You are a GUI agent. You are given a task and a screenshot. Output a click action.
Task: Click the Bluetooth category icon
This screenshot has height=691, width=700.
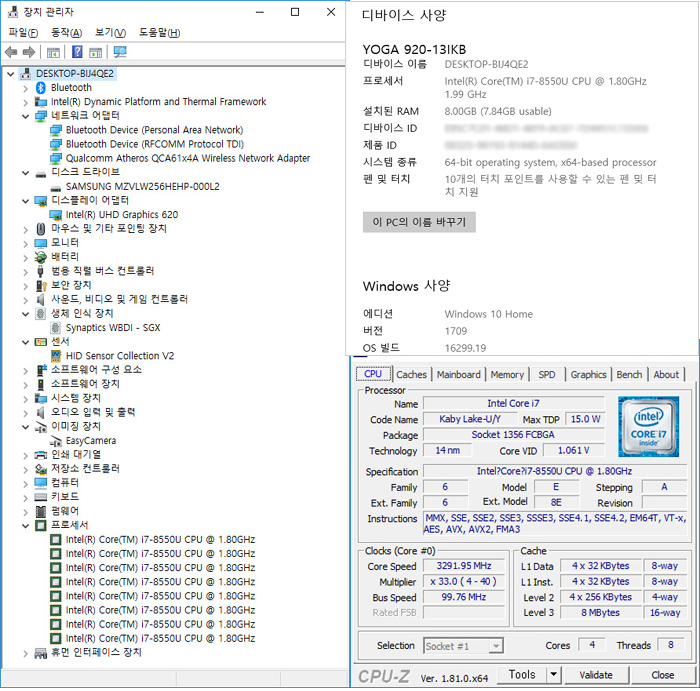point(41,87)
